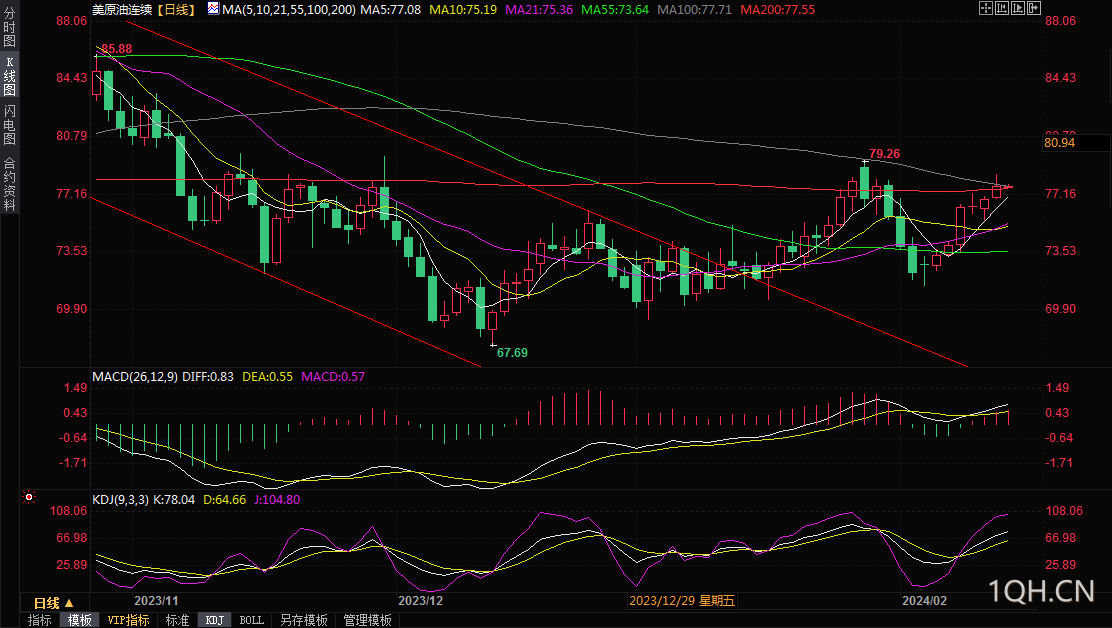Click the MA indicator chart icon
Viewport: 1112px width, 628px height.
tap(213, 9)
